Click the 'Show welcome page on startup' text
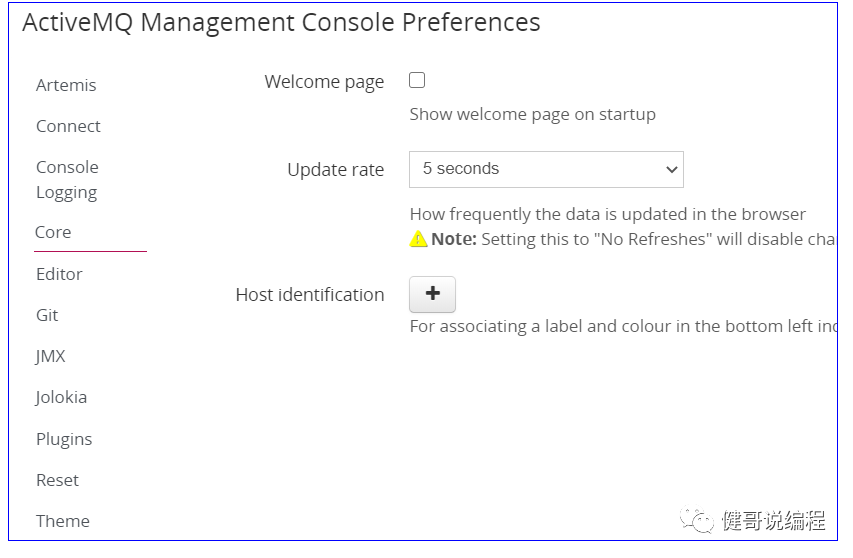This screenshot has height=558, width=853. click(x=532, y=114)
